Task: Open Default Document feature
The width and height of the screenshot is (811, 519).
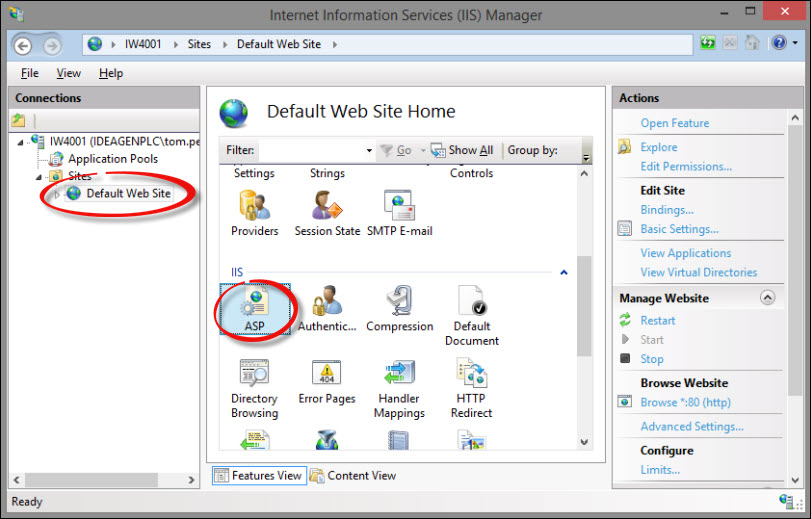Action: tap(472, 316)
